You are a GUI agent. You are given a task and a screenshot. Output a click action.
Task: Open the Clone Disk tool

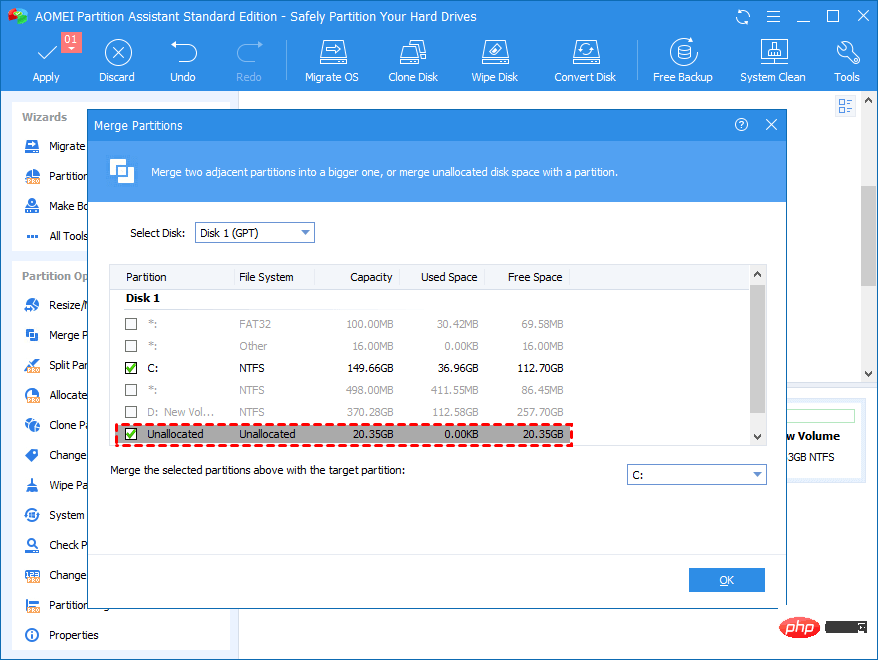(x=414, y=60)
